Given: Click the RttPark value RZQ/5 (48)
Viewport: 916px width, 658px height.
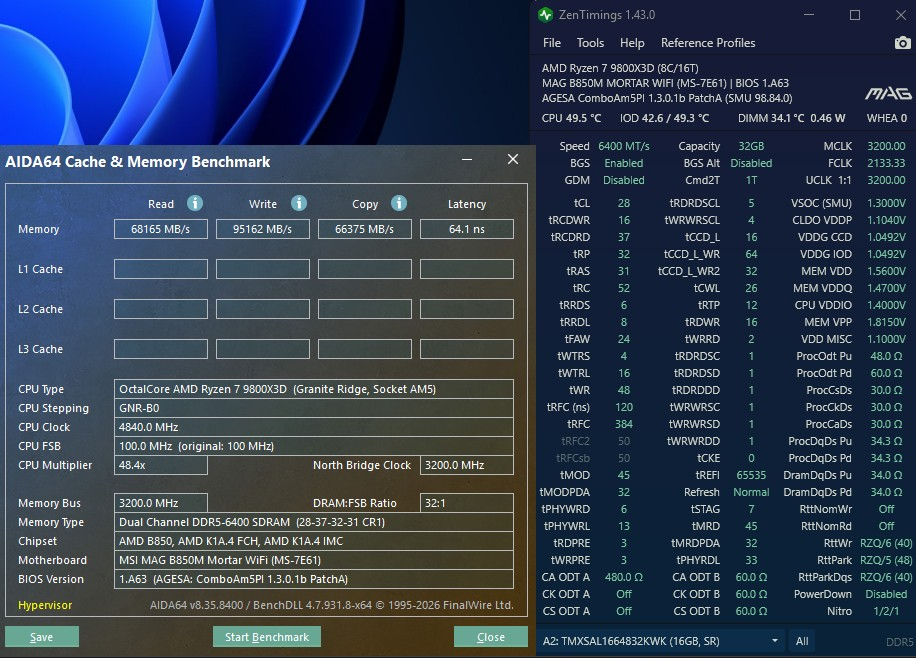Looking at the screenshot, I should 886,560.
